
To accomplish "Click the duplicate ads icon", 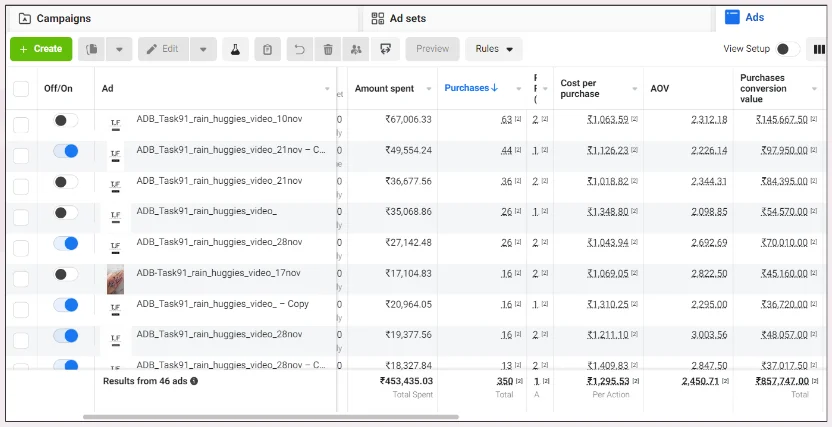I will coord(92,49).
